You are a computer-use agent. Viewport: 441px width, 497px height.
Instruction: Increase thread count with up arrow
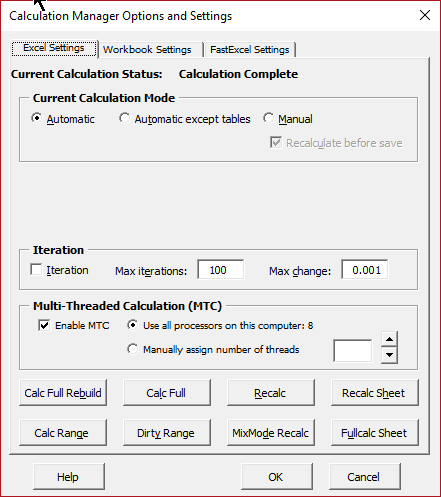[x=389, y=339]
